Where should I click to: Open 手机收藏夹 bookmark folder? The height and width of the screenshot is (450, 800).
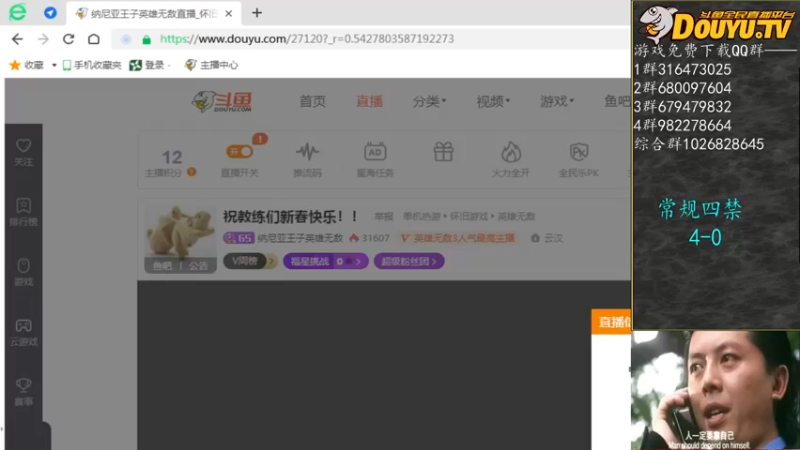coord(92,65)
